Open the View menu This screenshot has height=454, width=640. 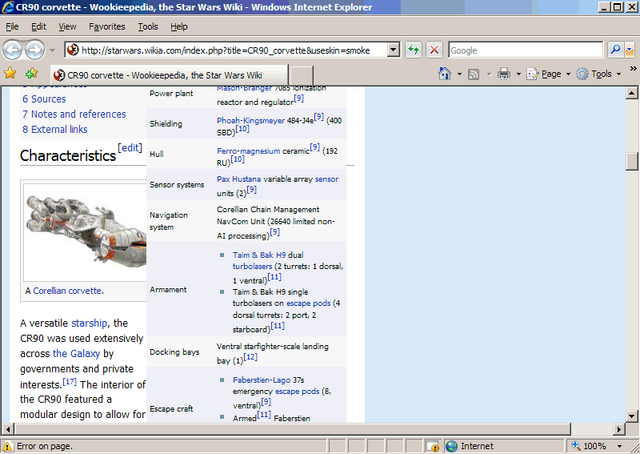(x=67, y=27)
